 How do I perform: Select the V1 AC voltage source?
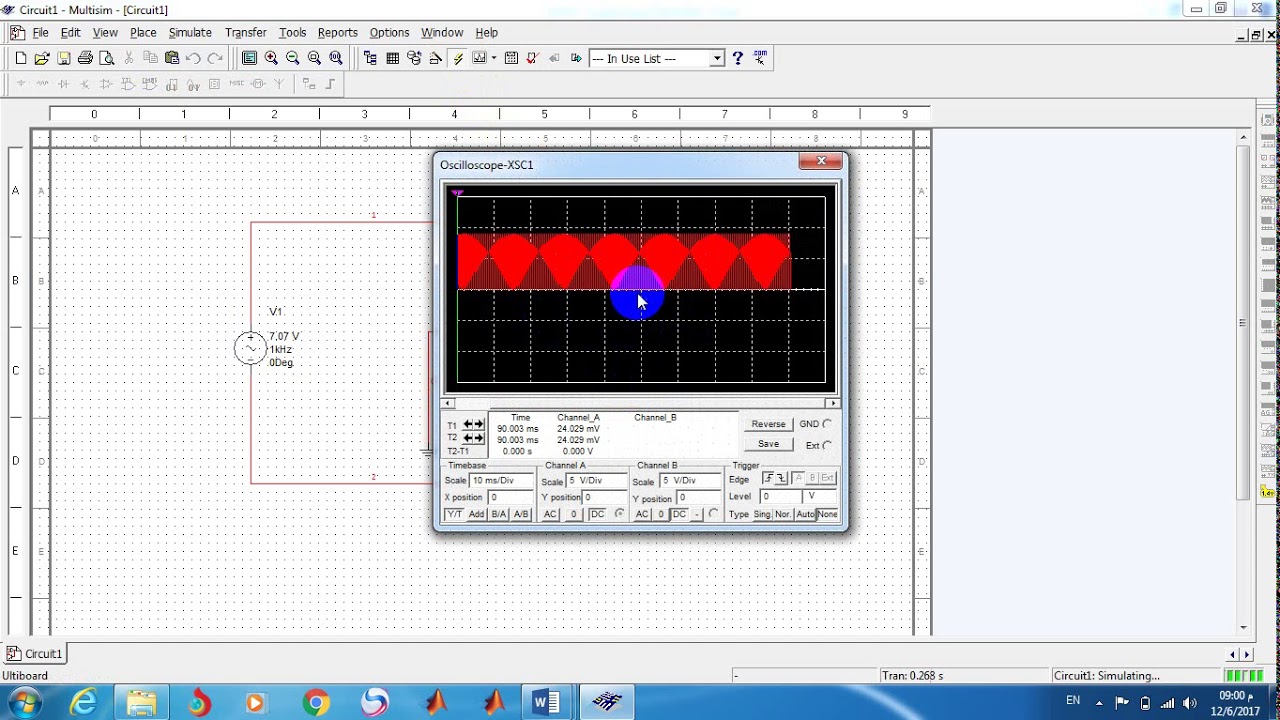coord(250,348)
